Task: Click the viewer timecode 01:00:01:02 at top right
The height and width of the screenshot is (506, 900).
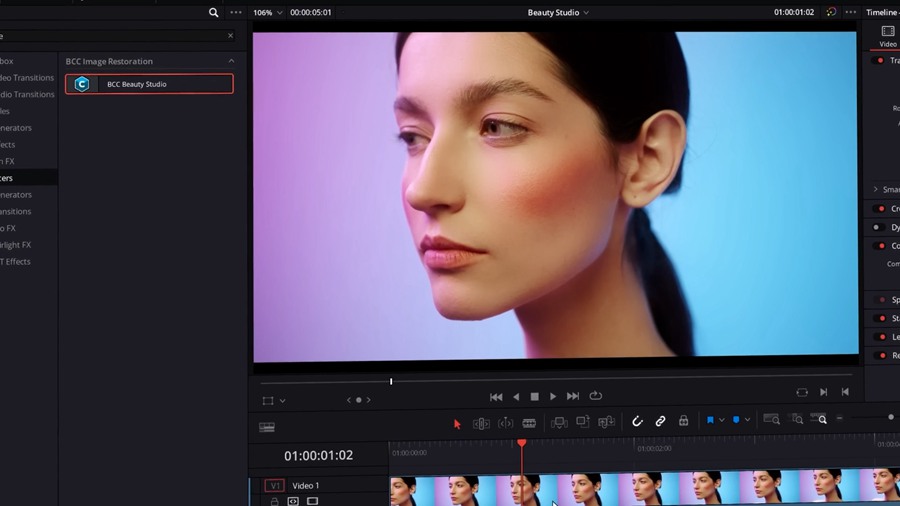Action: pos(794,12)
